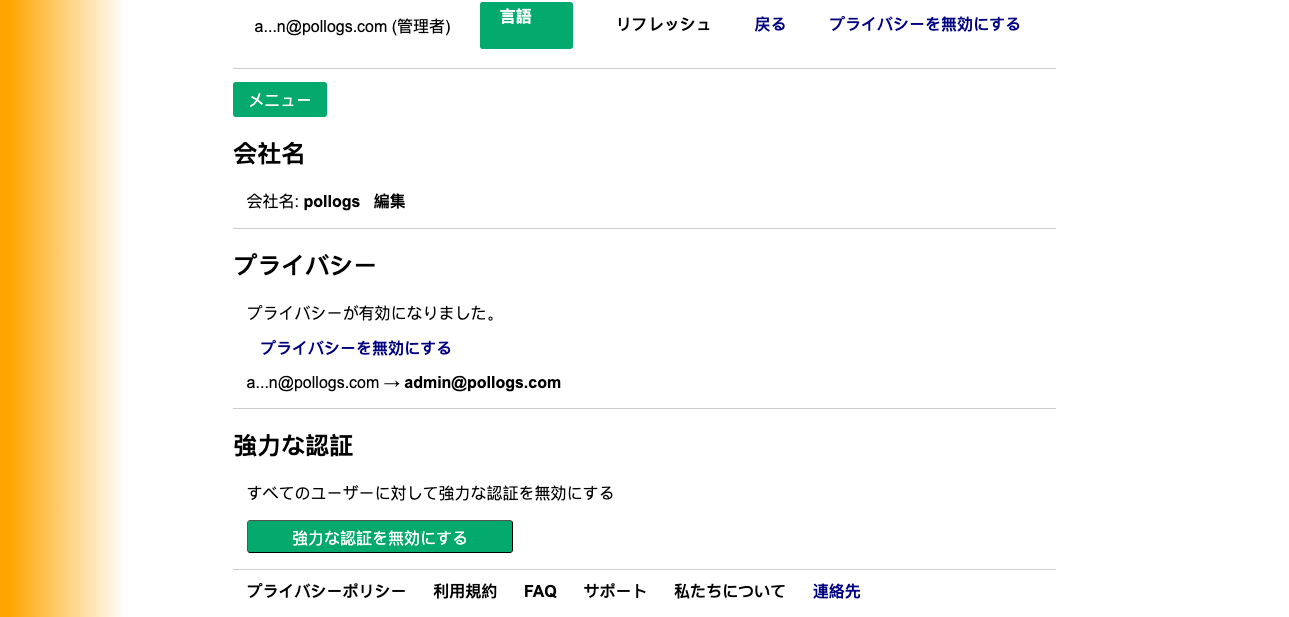Disable strong authentication for all users
The image size is (1289, 617).
[x=379, y=536]
